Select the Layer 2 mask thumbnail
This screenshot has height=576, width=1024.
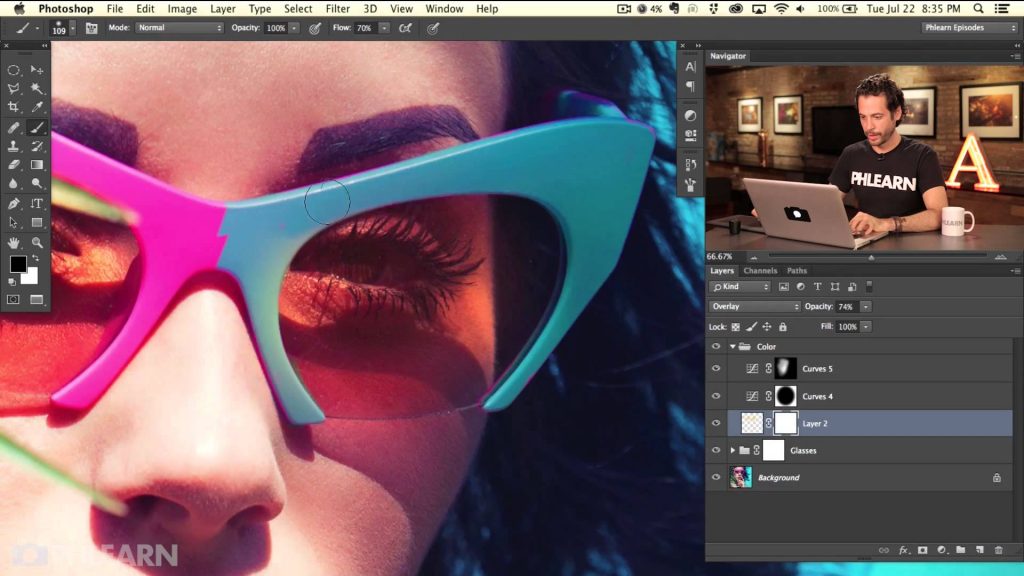point(786,423)
